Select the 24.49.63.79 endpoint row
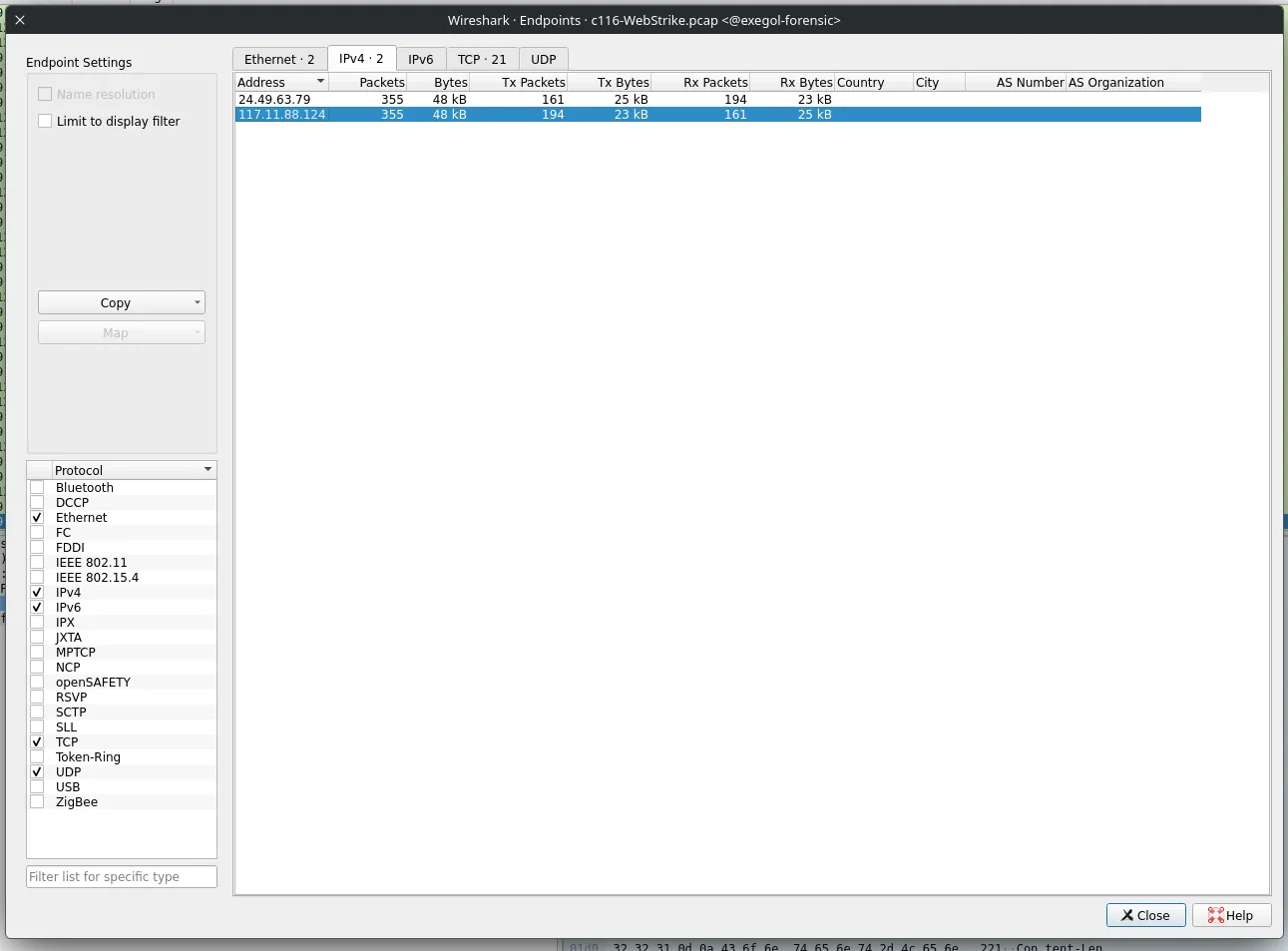 pos(718,100)
